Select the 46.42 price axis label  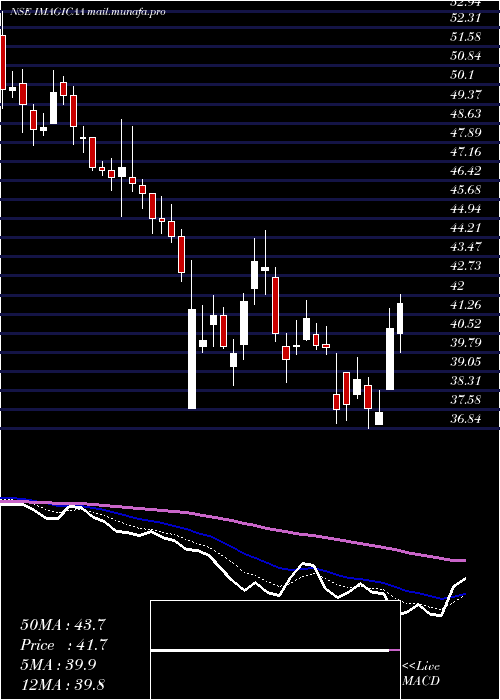tap(465, 171)
